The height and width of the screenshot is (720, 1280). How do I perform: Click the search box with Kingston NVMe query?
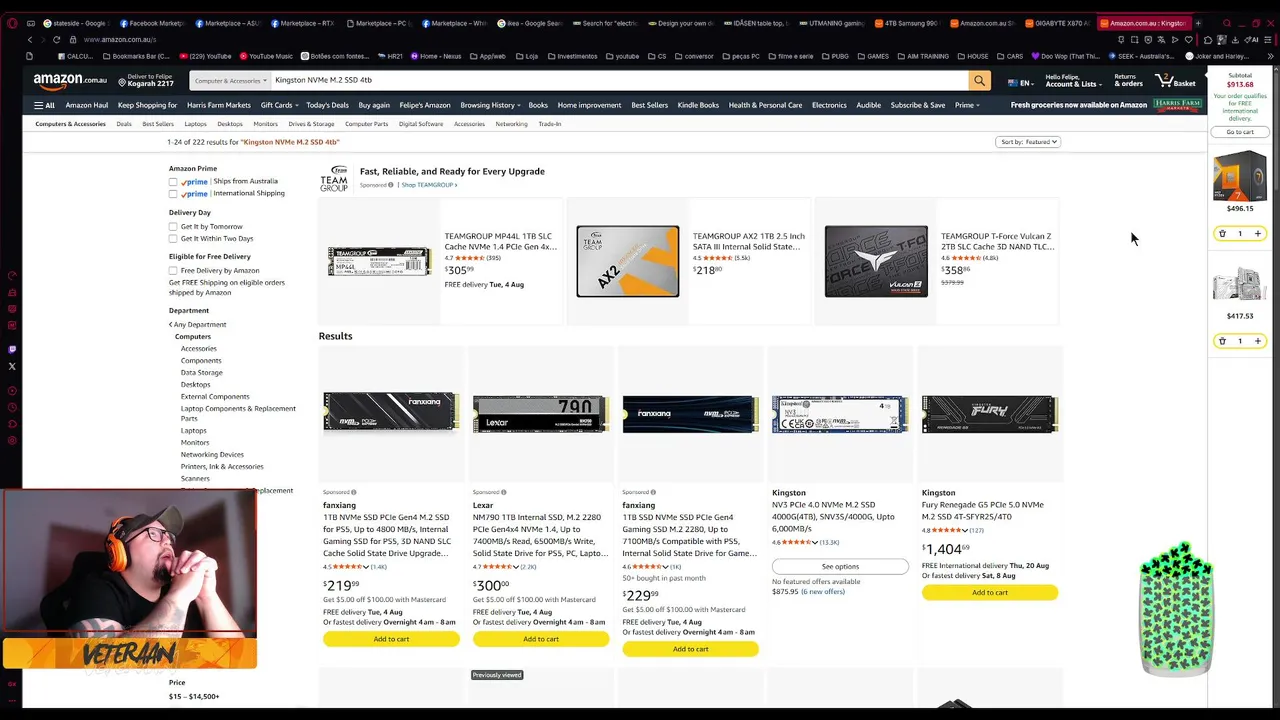tap(618, 80)
